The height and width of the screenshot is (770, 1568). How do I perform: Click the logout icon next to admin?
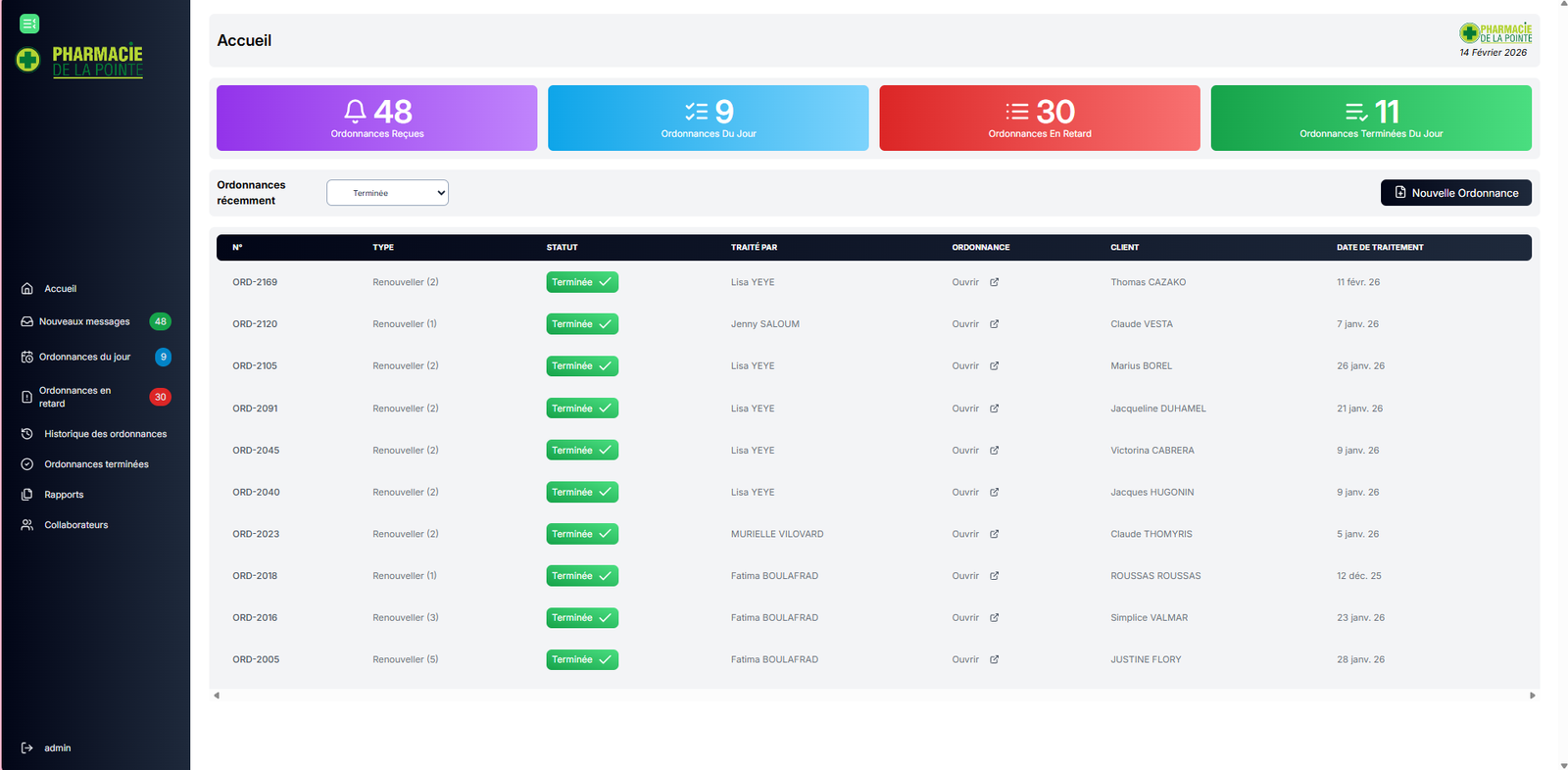[27, 747]
